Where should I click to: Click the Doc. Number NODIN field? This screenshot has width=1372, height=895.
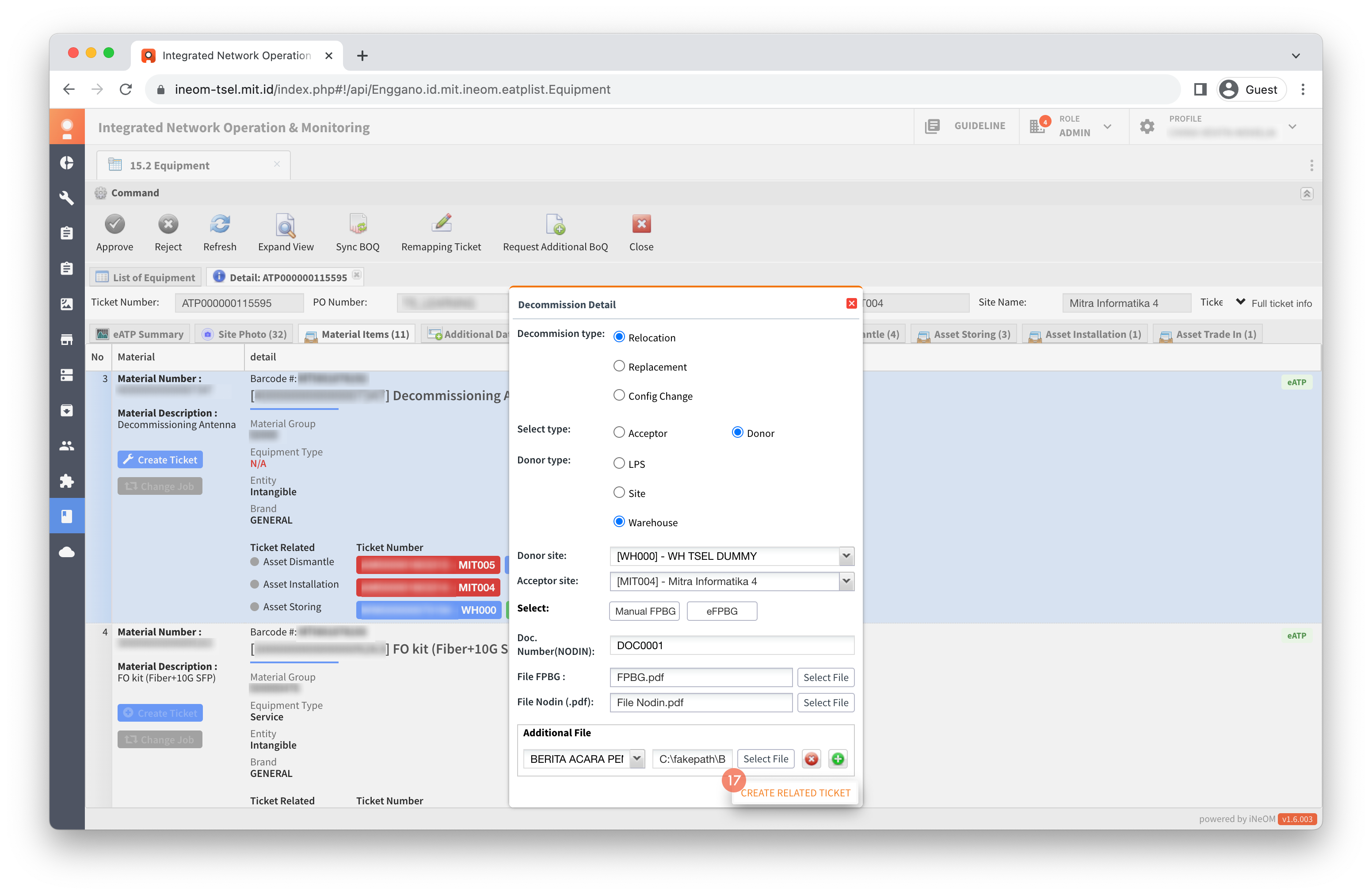tap(732, 645)
